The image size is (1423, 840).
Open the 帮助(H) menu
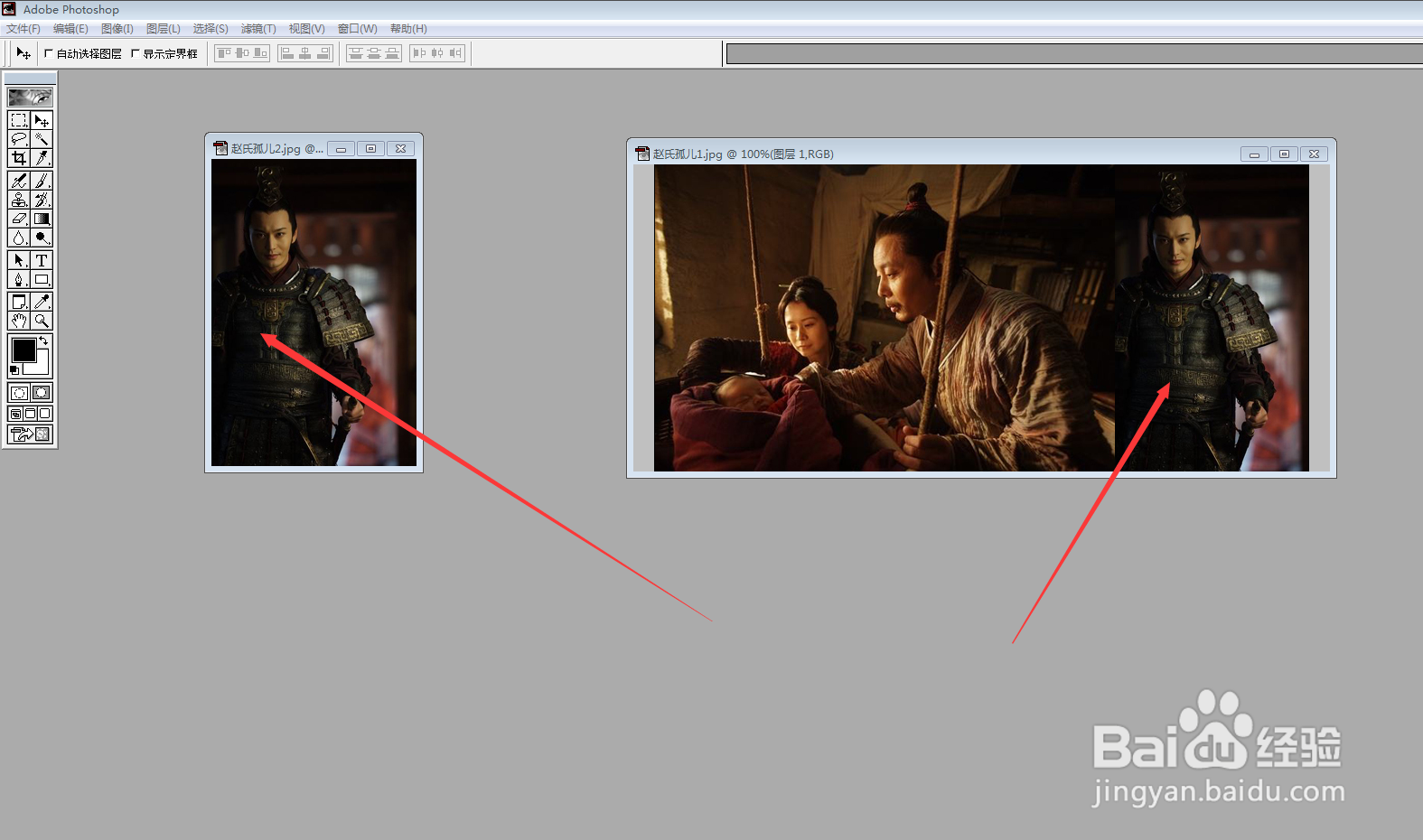408,29
